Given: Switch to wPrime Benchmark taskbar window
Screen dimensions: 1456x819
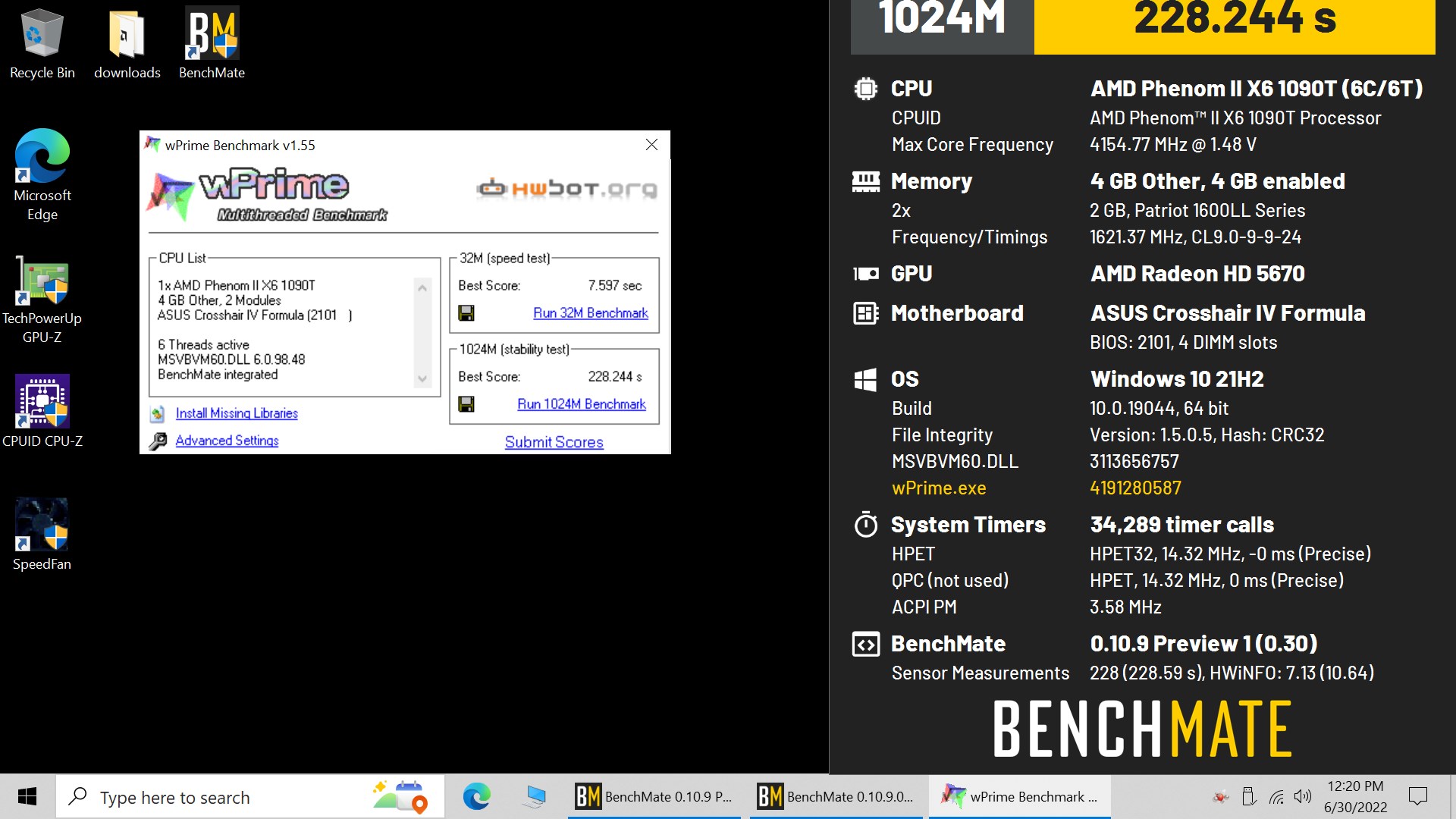Looking at the screenshot, I should (x=1020, y=797).
